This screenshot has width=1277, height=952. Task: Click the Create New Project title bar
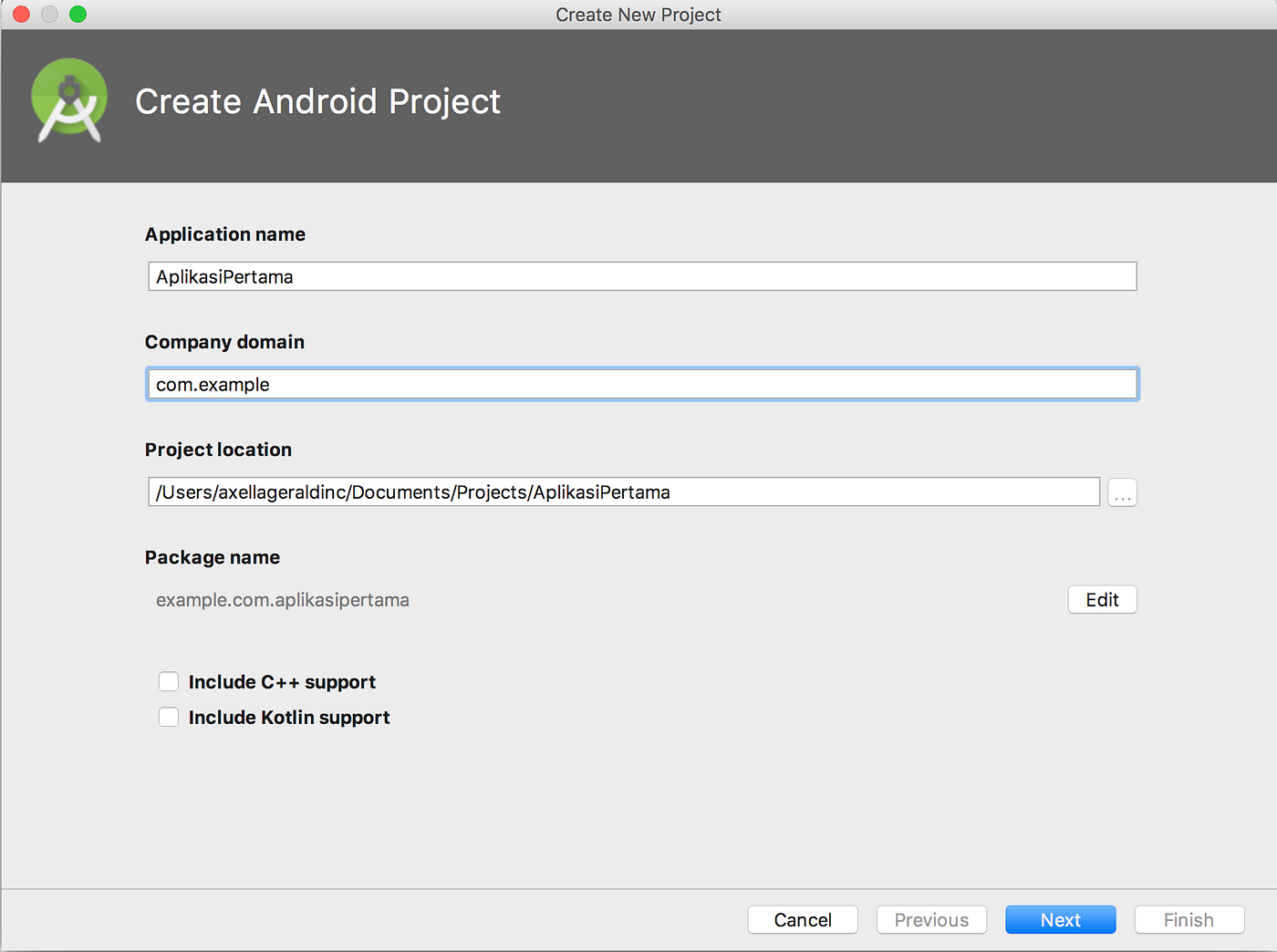[638, 14]
